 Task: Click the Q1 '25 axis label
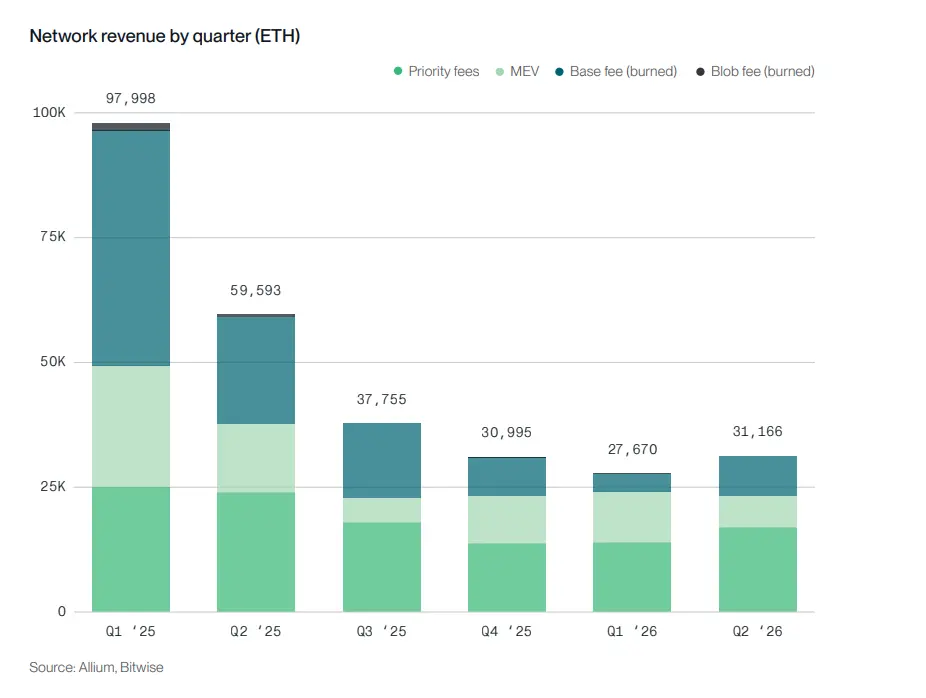(131, 631)
